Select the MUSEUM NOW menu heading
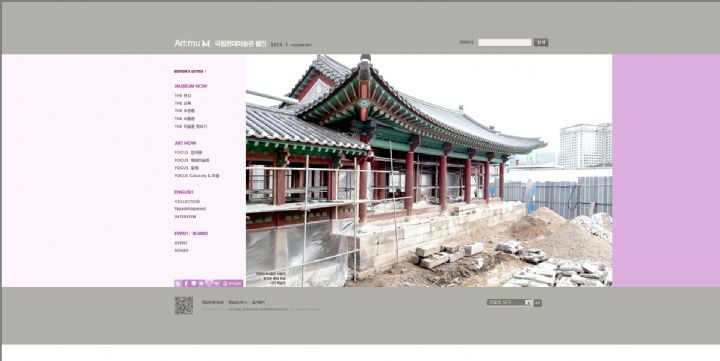 click(x=191, y=86)
